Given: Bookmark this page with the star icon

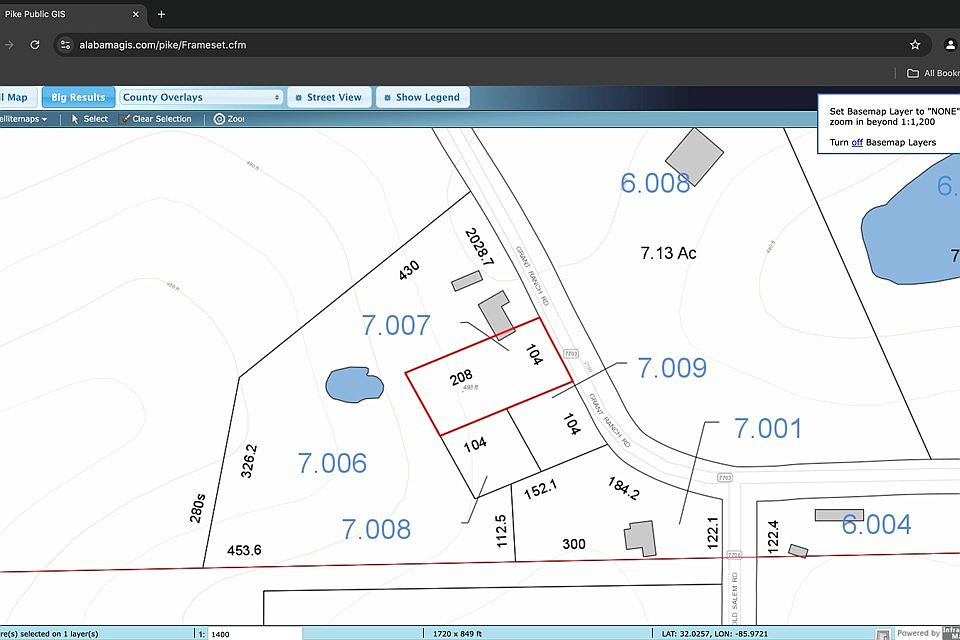Looking at the screenshot, I should pos(914,45).
